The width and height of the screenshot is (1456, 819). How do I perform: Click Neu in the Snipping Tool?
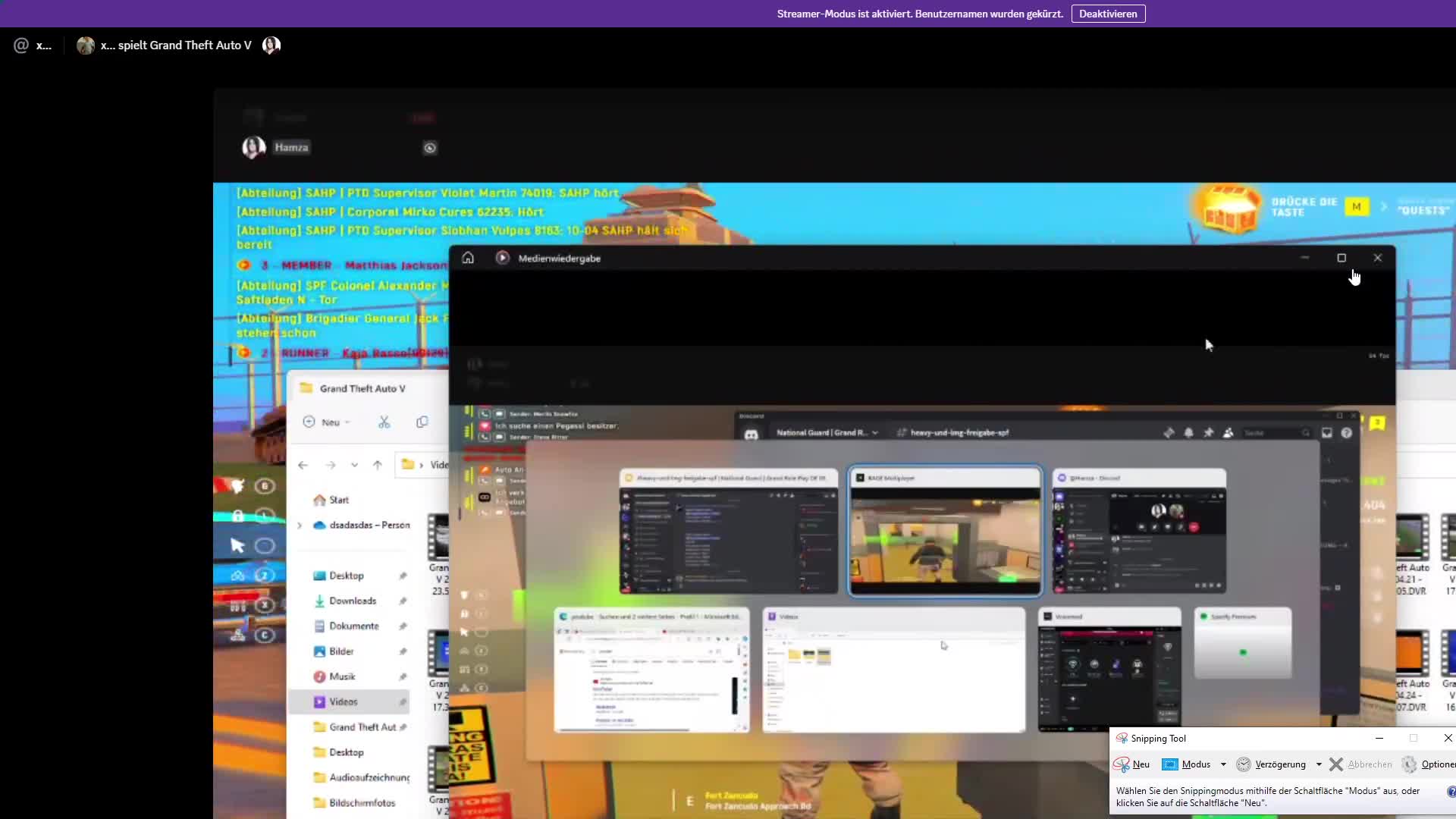[1132, 764]
